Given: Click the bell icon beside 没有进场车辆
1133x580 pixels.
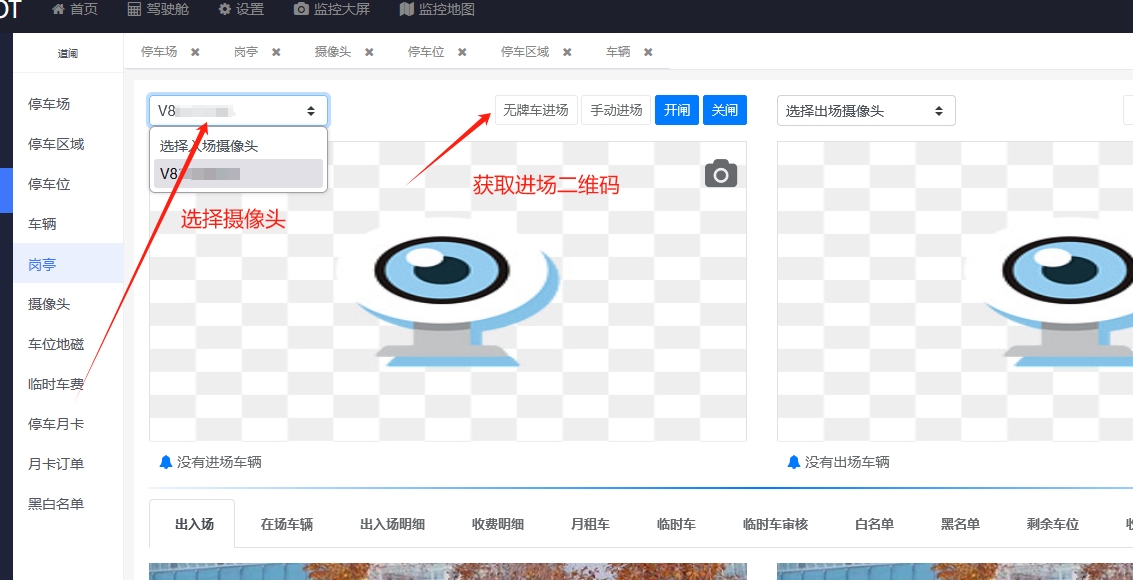Looking at the screenshot, I should [x=166, y=462].
